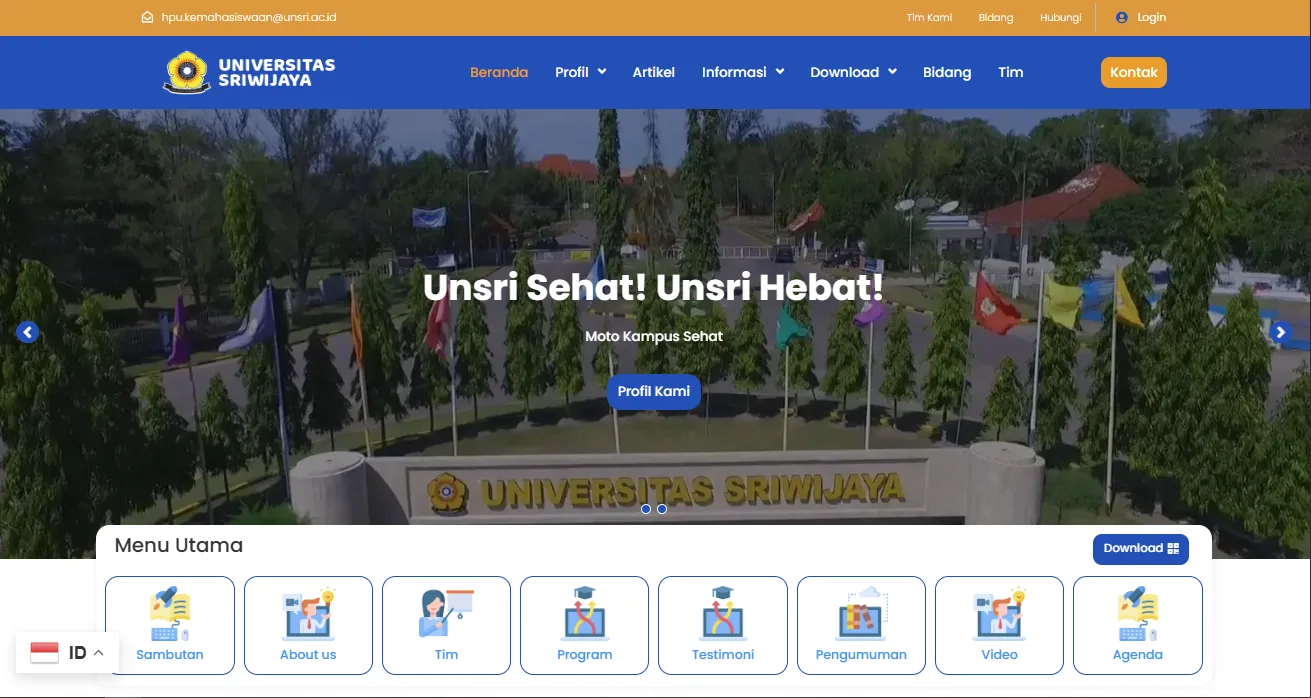Click the Profil Kami button

coord(654,391)
